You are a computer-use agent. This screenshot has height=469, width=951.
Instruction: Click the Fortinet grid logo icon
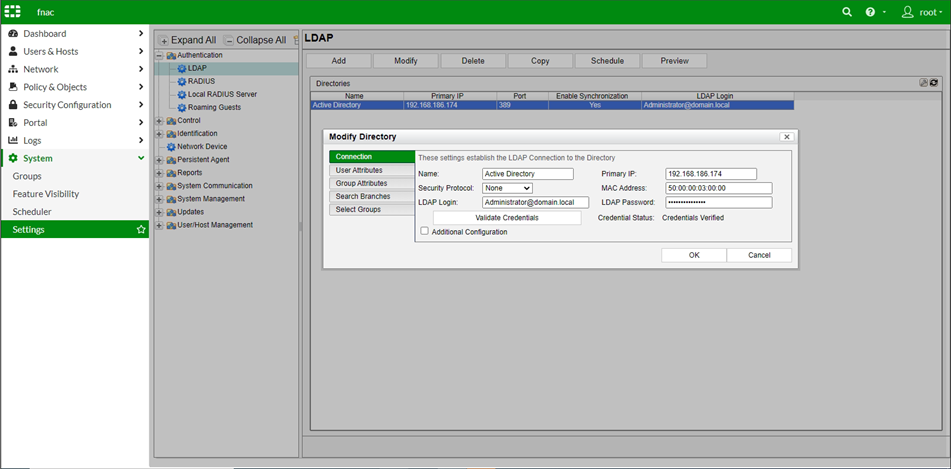point(14,12)
